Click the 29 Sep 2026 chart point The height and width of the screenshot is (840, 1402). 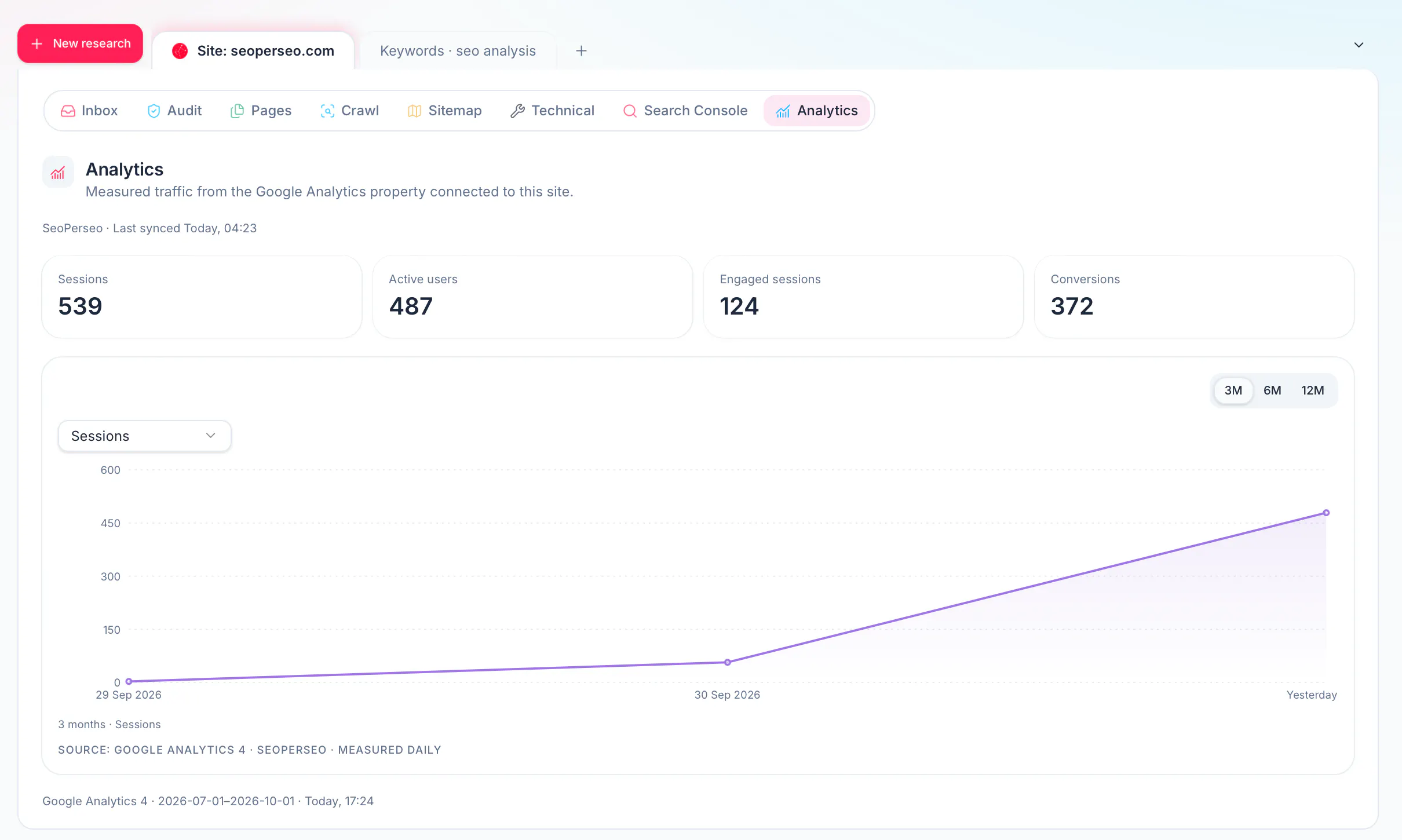(x=129, y=681)
